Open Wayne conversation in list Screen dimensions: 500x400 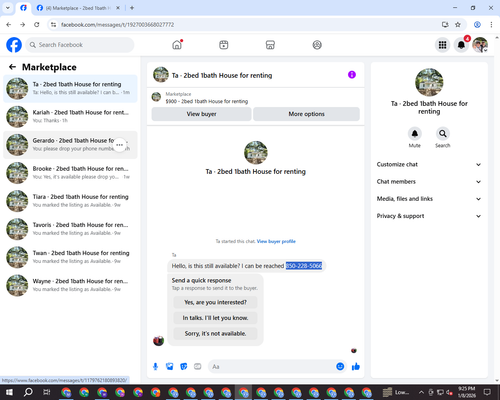pyautogui.click(x=70, y=285)
